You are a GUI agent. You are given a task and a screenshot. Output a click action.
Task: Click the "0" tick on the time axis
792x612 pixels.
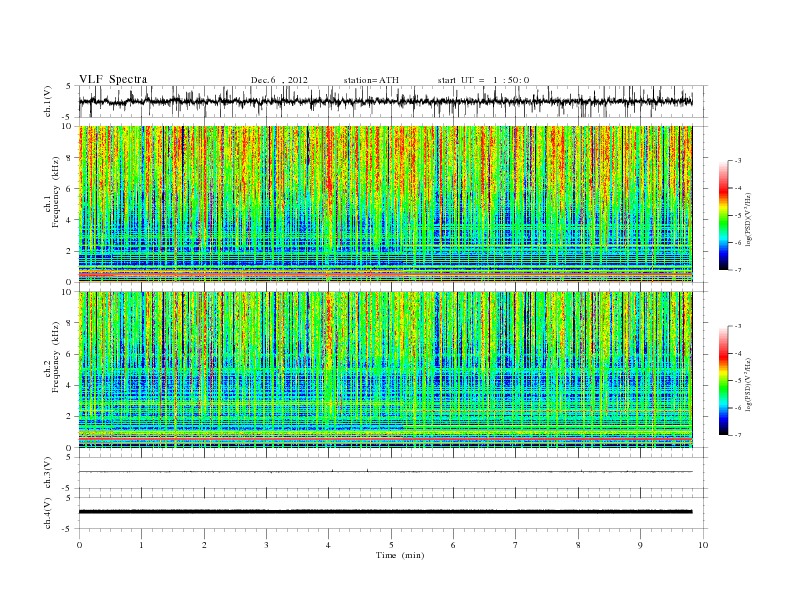(79, 545)
